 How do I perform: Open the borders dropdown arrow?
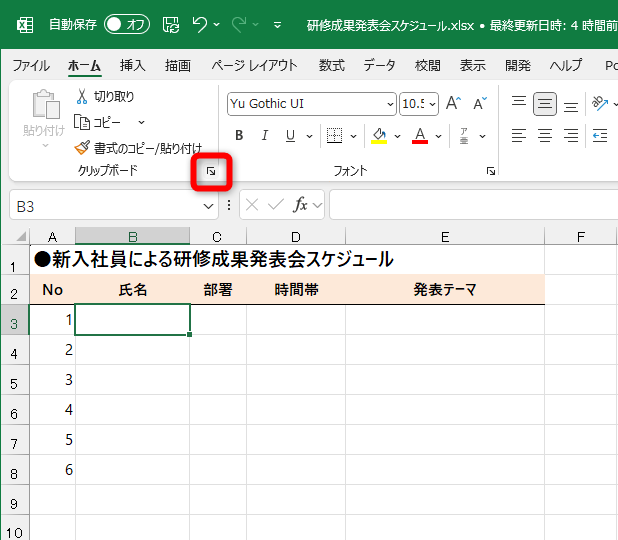click(354, 136)
